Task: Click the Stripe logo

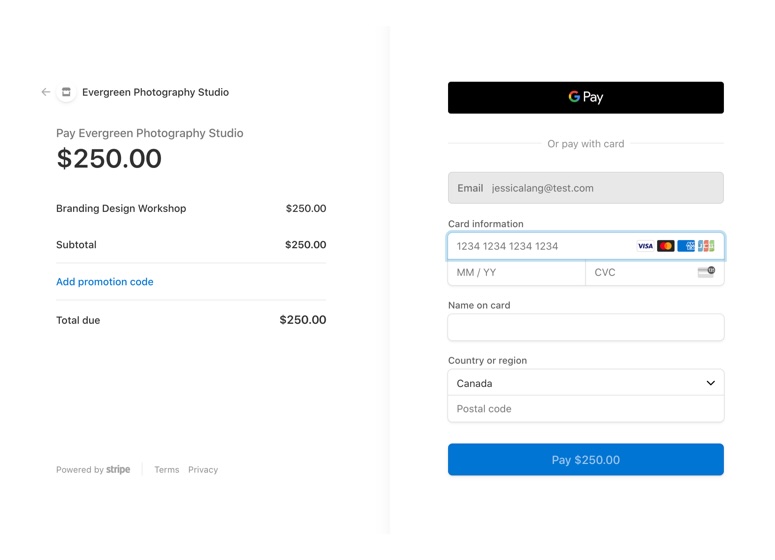Action: 118,470
